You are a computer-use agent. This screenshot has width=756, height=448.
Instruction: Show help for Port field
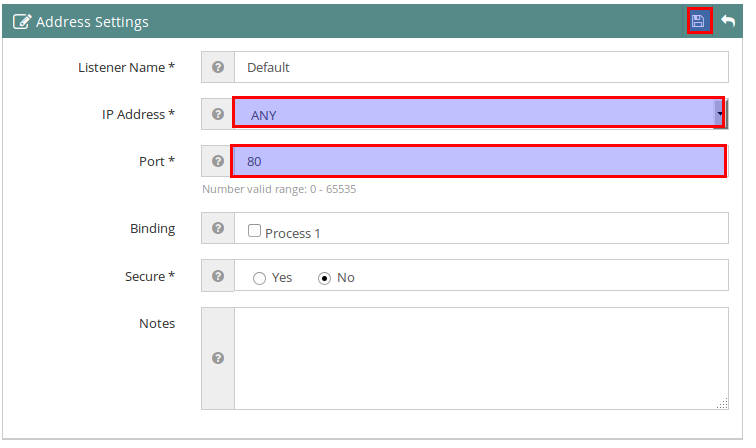[x=218, y=161]
